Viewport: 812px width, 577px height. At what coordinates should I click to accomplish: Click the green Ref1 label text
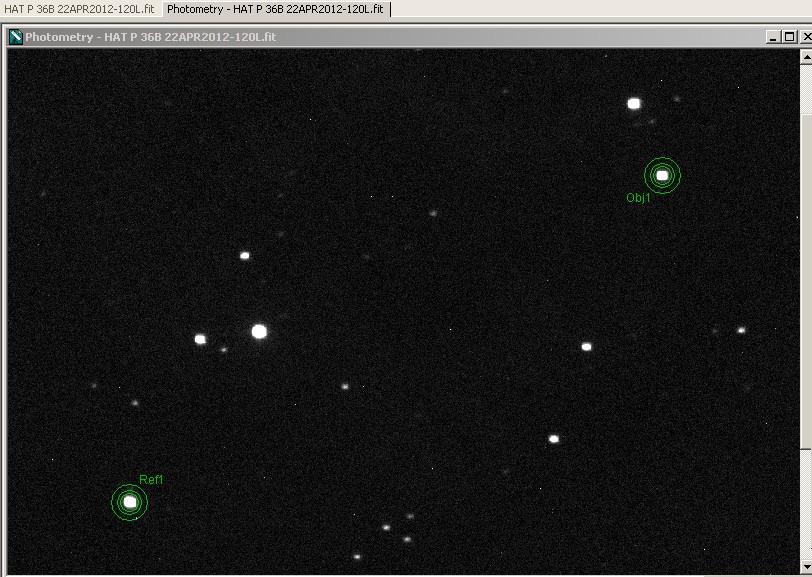(150, 480)
